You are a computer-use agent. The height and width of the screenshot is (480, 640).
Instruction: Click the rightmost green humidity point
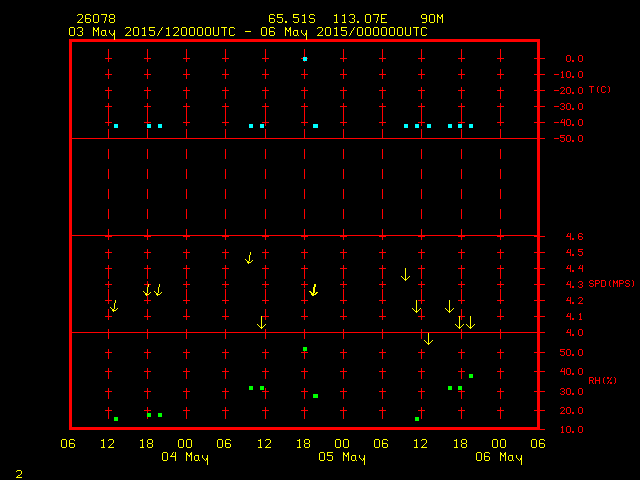471,376
